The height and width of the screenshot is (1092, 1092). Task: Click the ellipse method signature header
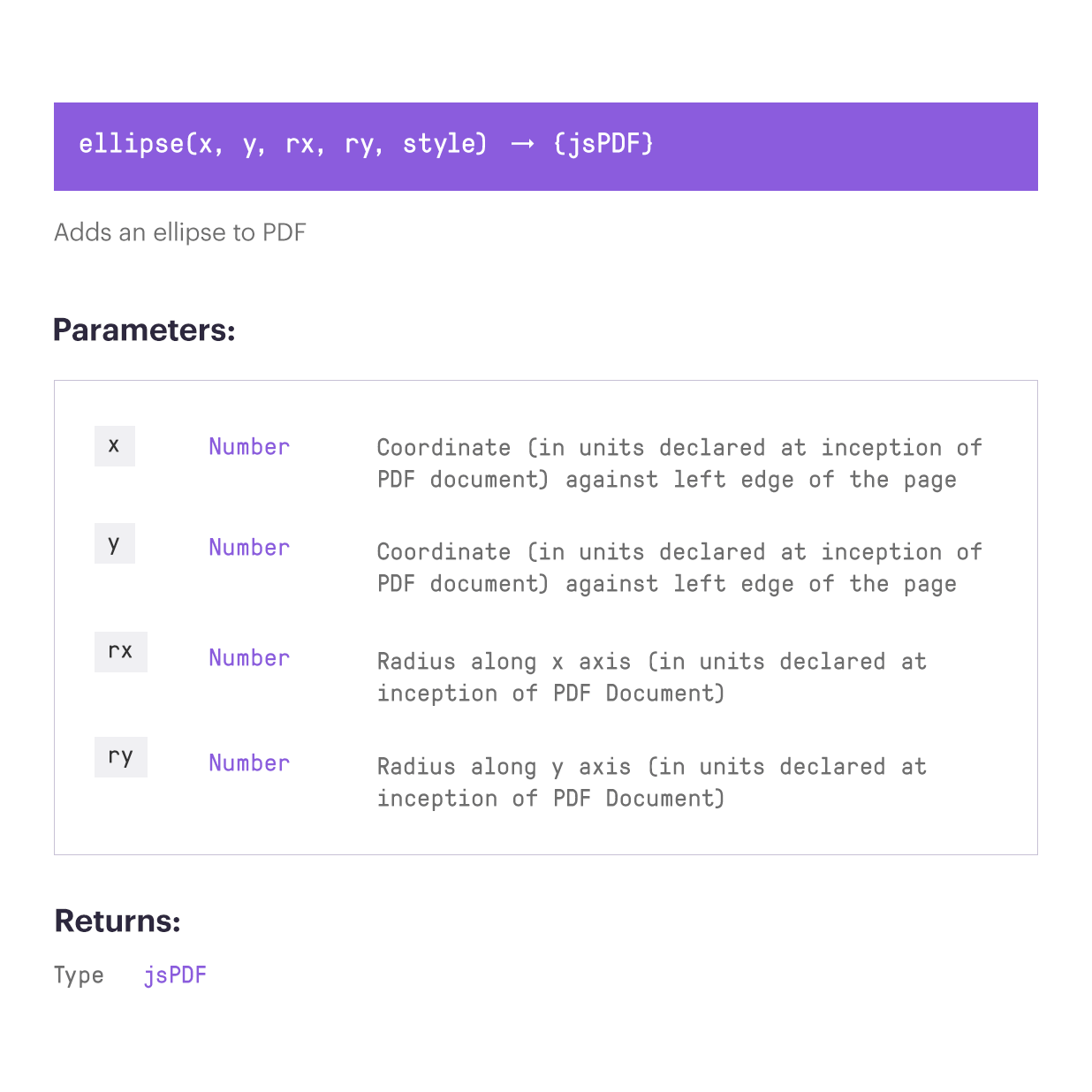click(x=545, y=147)
